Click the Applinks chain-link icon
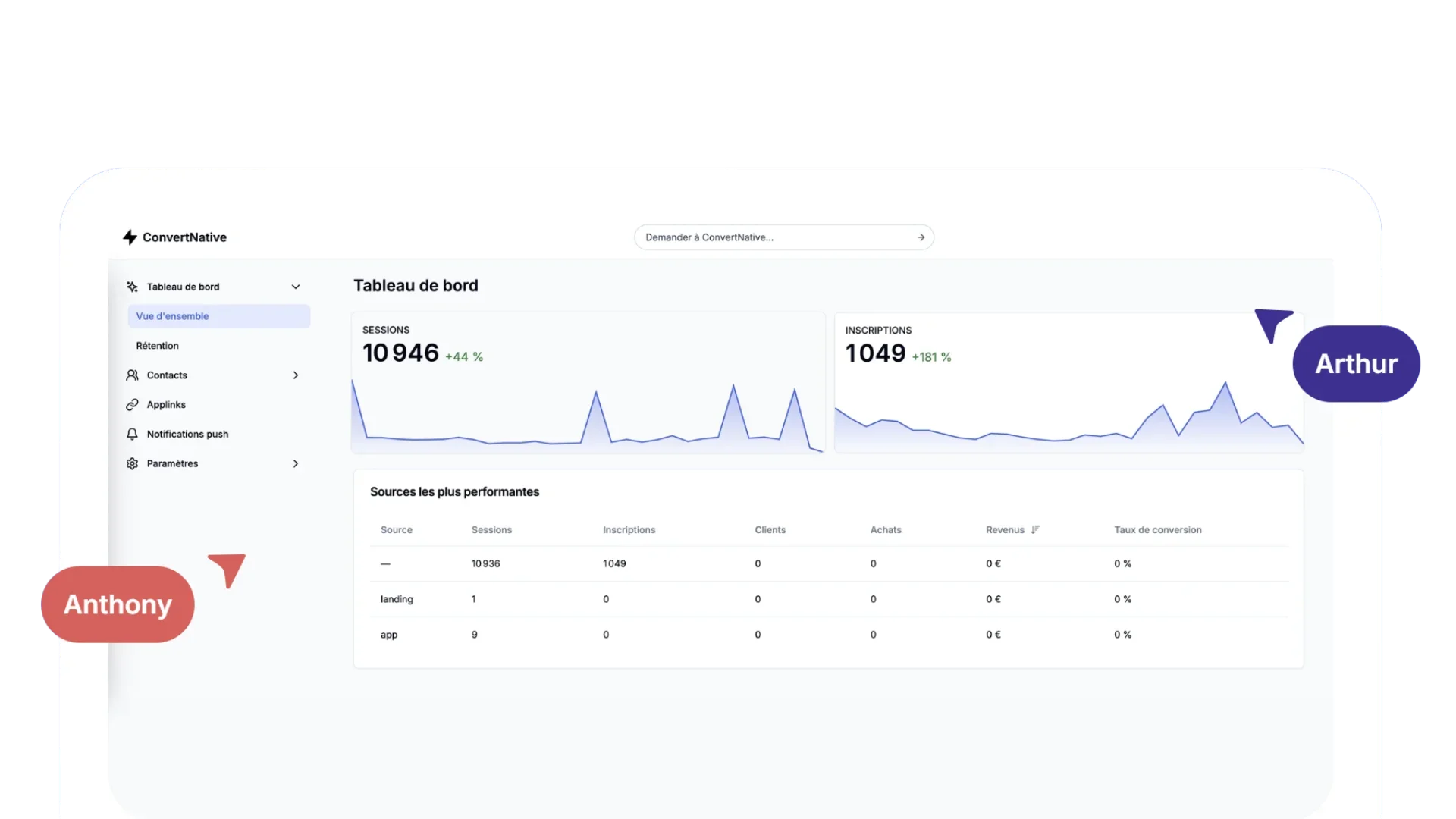Screen dimensions: 1456x819 pos(132,404)
